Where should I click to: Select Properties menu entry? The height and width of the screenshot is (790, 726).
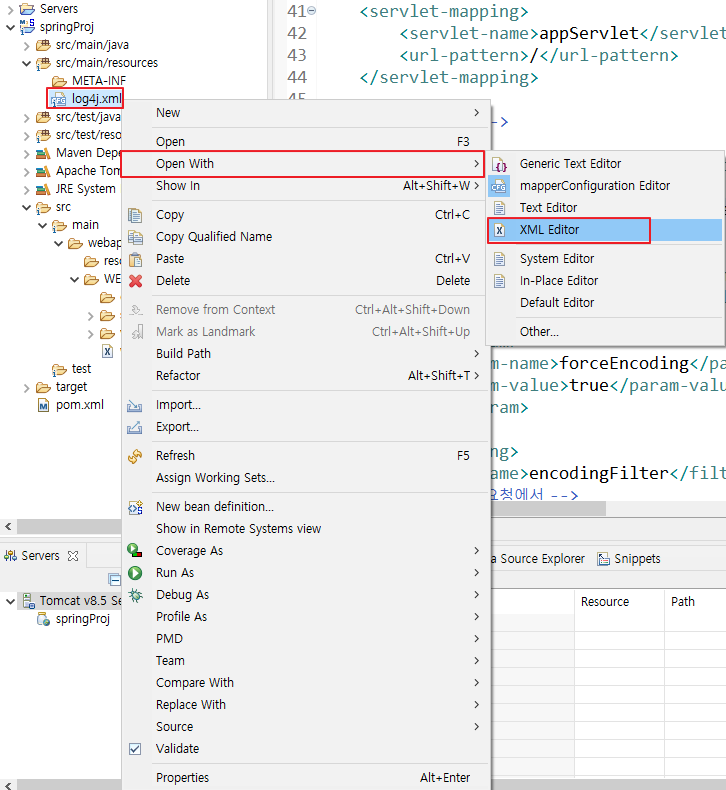305,778
